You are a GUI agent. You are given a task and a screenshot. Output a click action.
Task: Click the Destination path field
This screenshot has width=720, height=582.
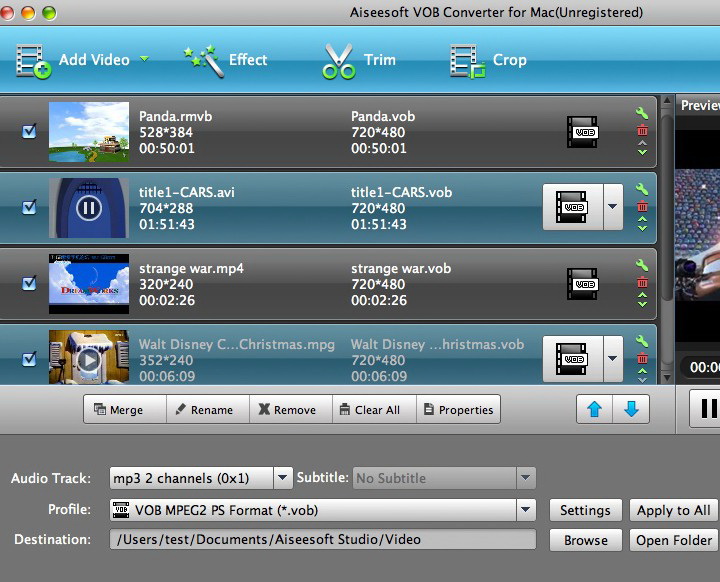[x=322, y=539]
